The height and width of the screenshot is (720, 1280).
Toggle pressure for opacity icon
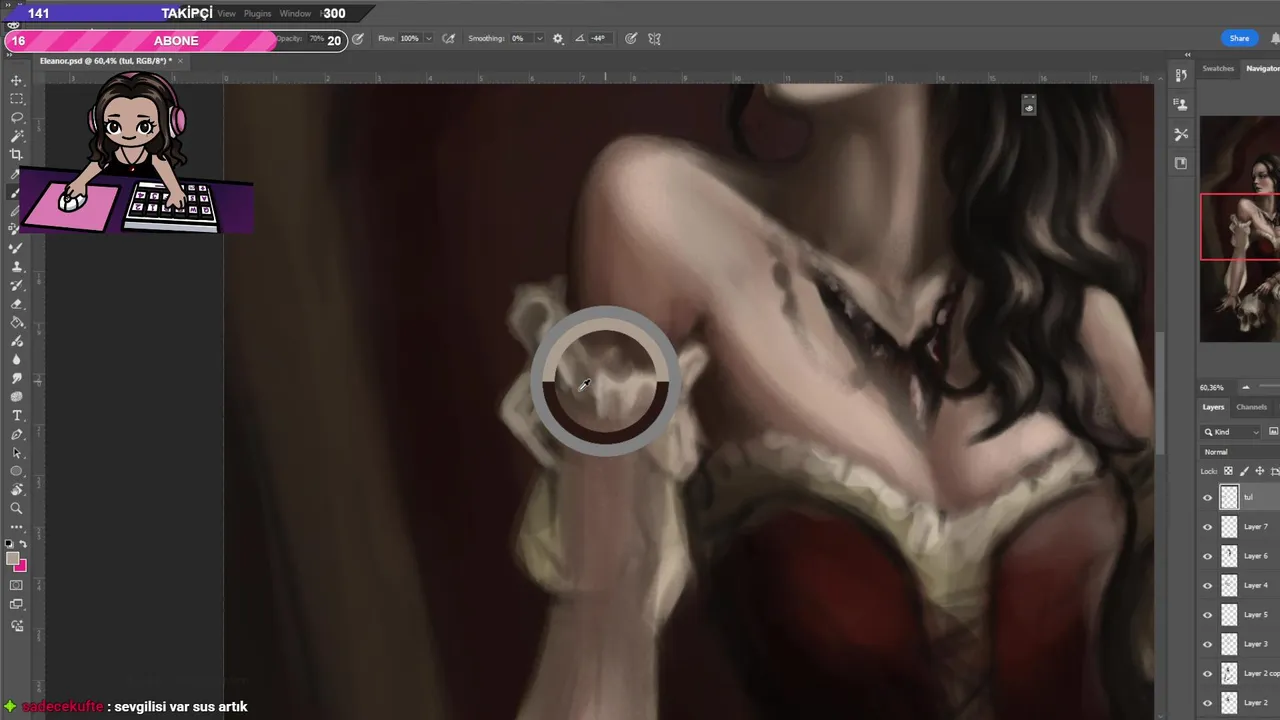pos(358,39)
